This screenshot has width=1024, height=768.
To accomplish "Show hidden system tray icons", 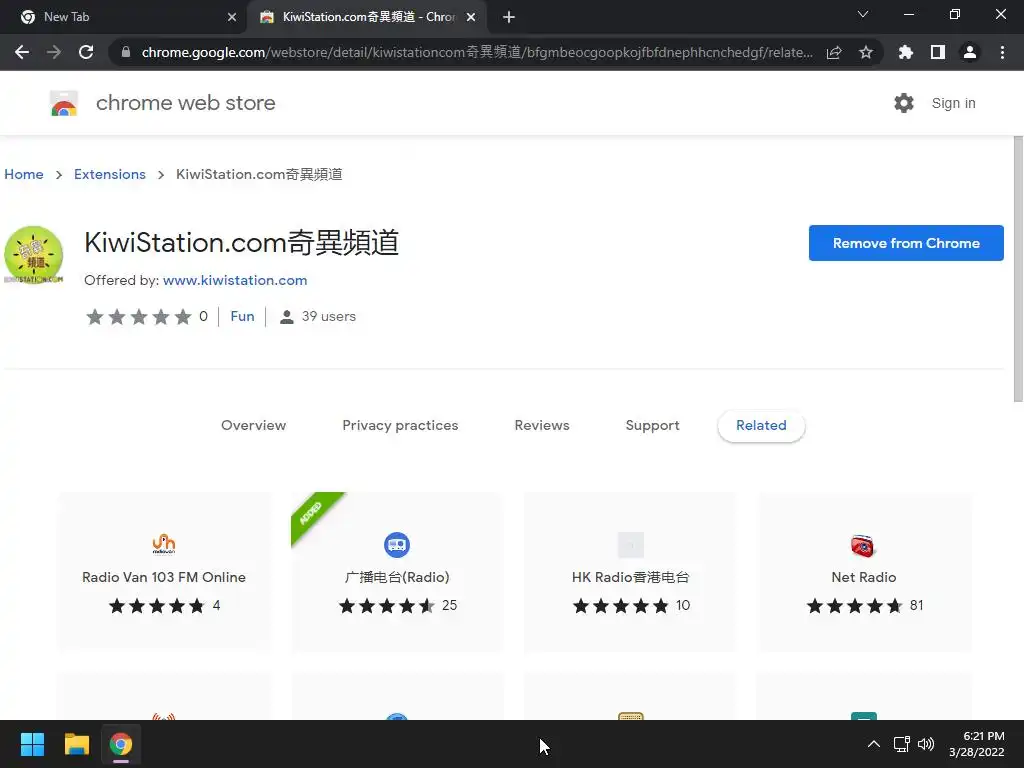I will point(873,744).
